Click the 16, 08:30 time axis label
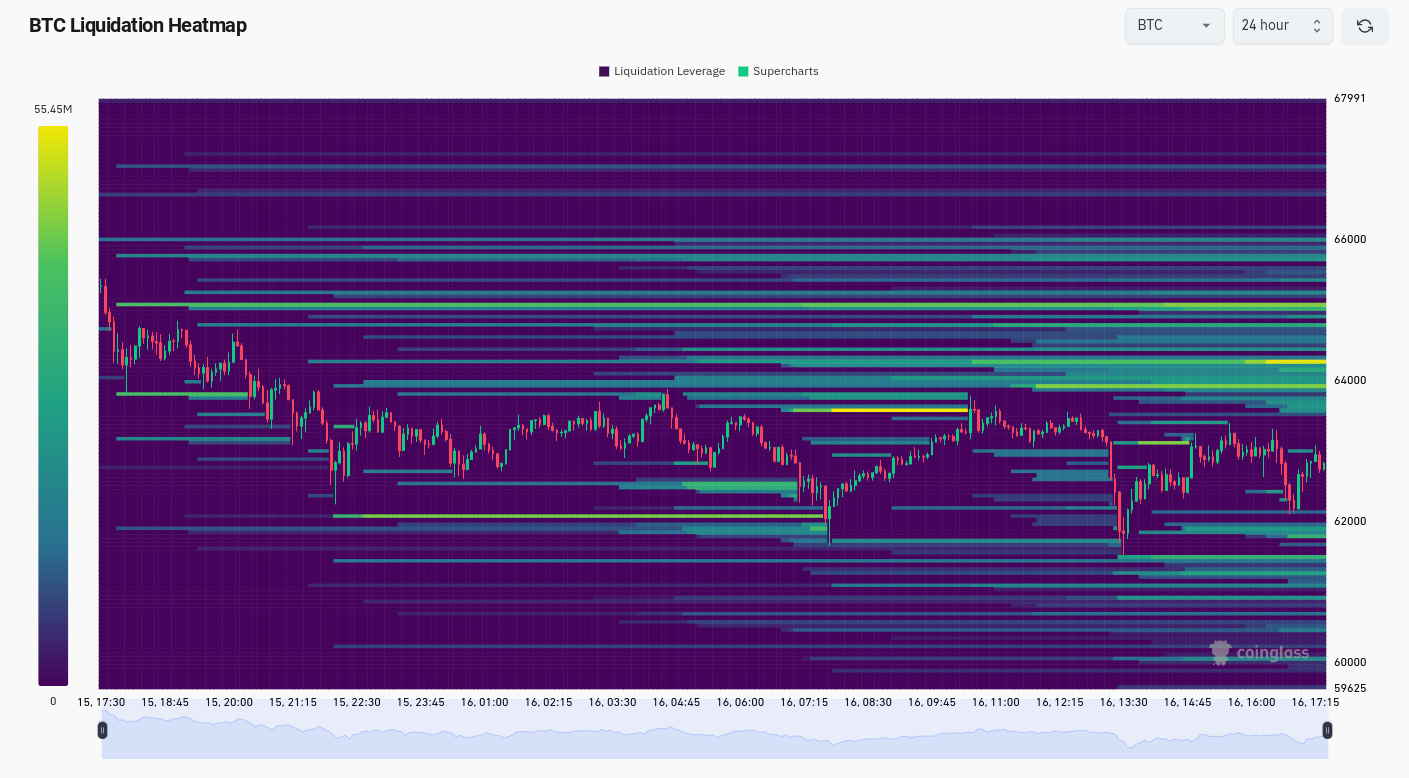This screenshot has height=778, width=1409. (866, 702)
